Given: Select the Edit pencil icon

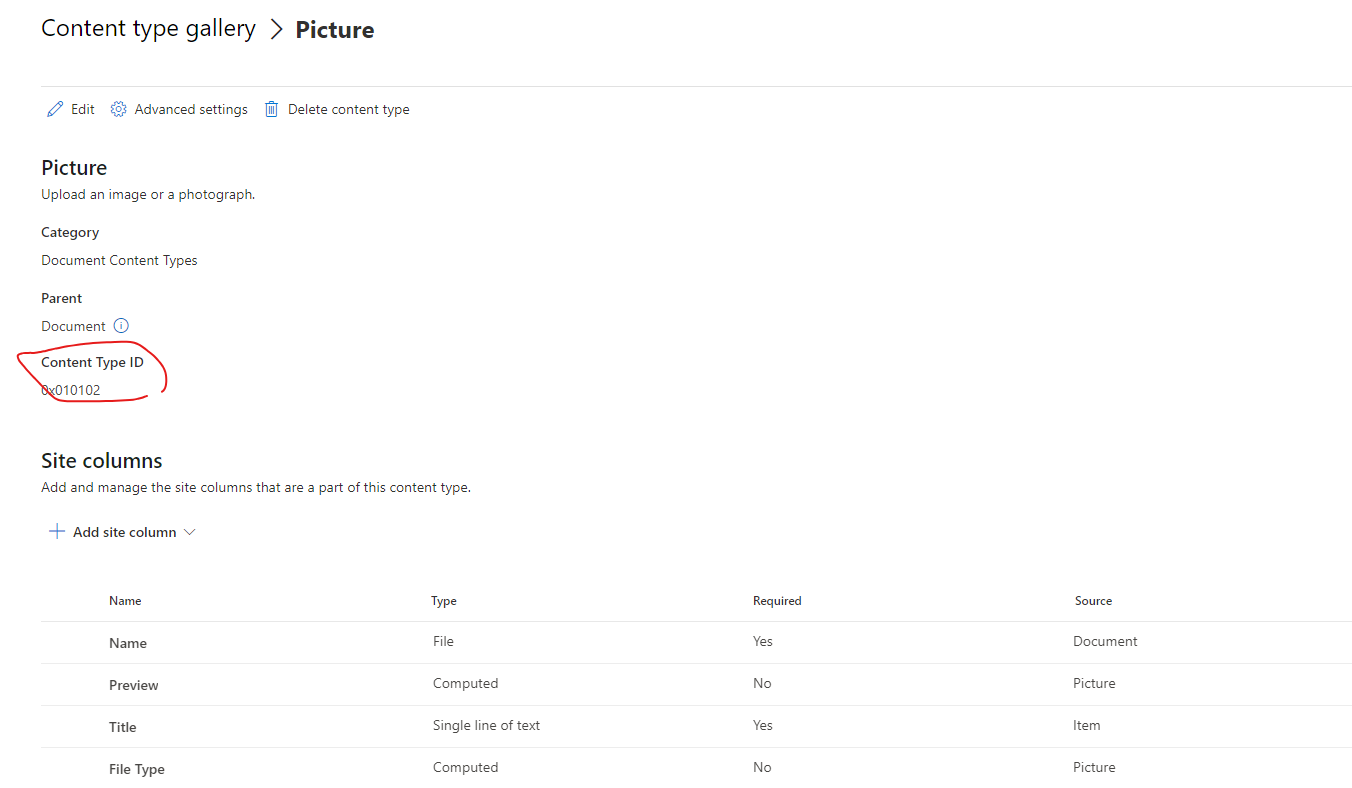Looking at the screenshot, I should tap(57, 108).
